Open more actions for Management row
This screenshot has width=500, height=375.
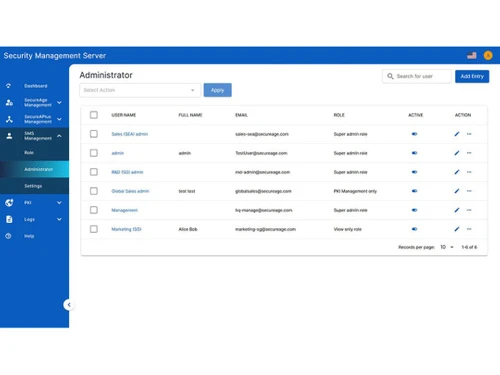pyautogui.click(x=469, y=210)
